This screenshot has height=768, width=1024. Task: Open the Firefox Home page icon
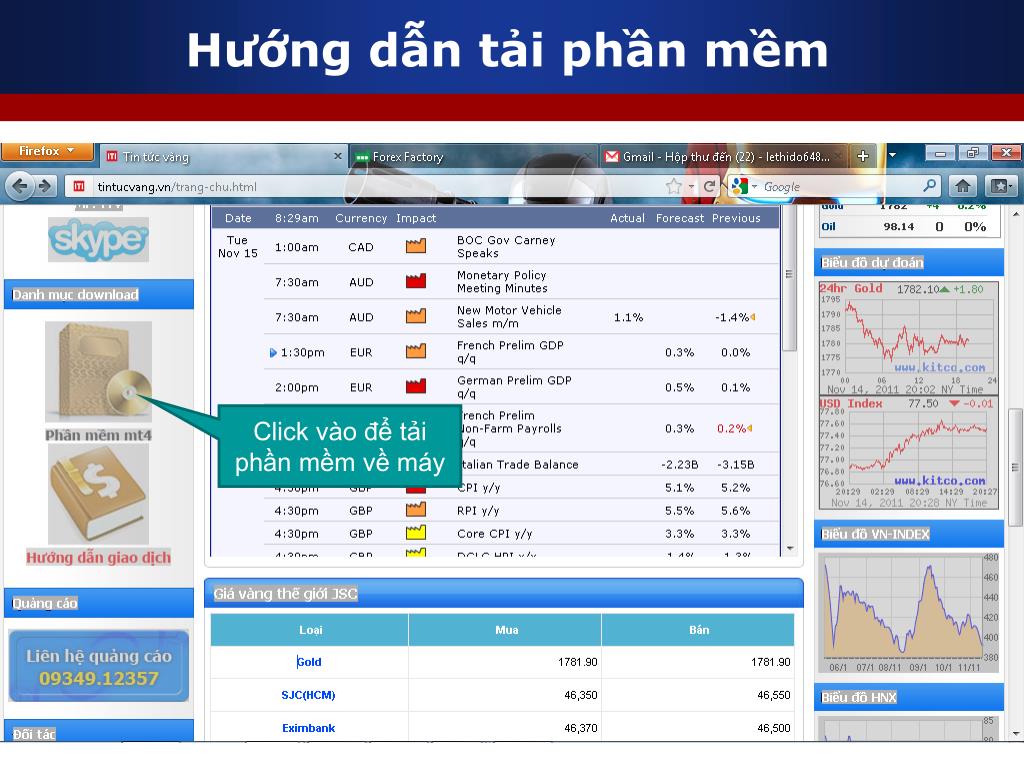pyautogui.click(x=963, y=186)
